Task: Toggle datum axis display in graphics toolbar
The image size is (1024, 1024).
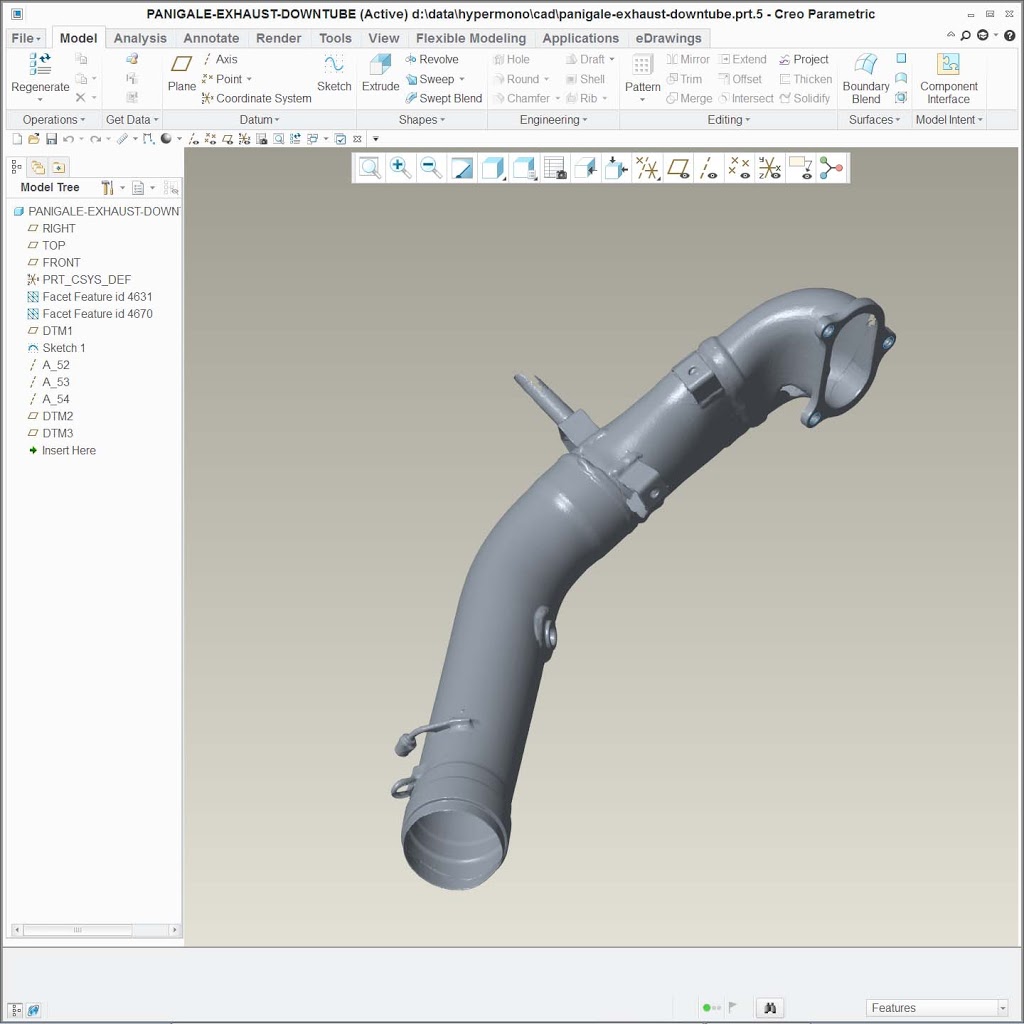Action: point(709,168)
